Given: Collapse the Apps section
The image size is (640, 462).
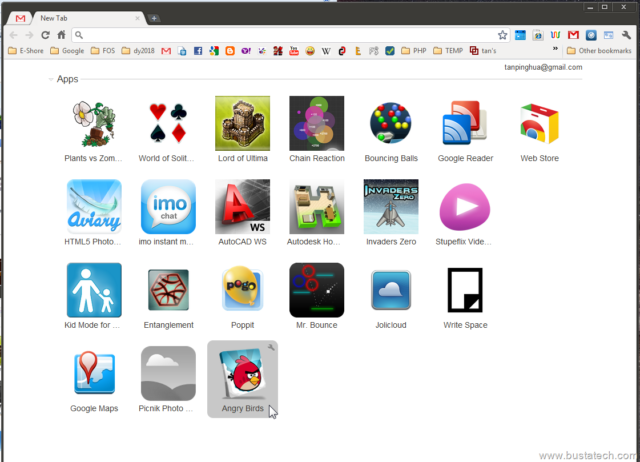Looking at the screenshot, I should [x=51, y=79].
